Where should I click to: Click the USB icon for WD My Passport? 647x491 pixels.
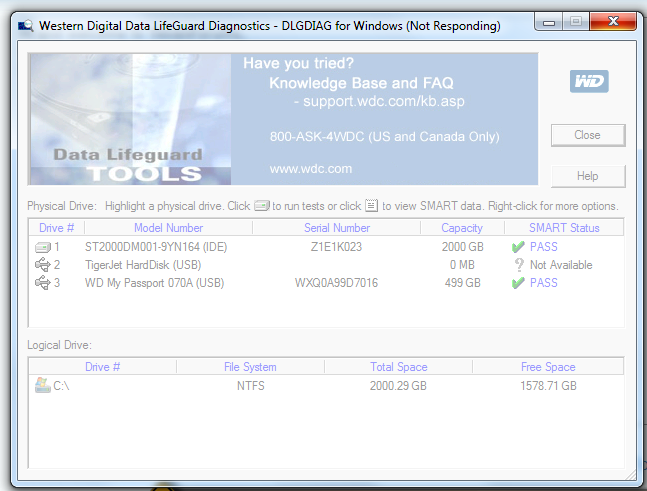[x=43, y=283]
